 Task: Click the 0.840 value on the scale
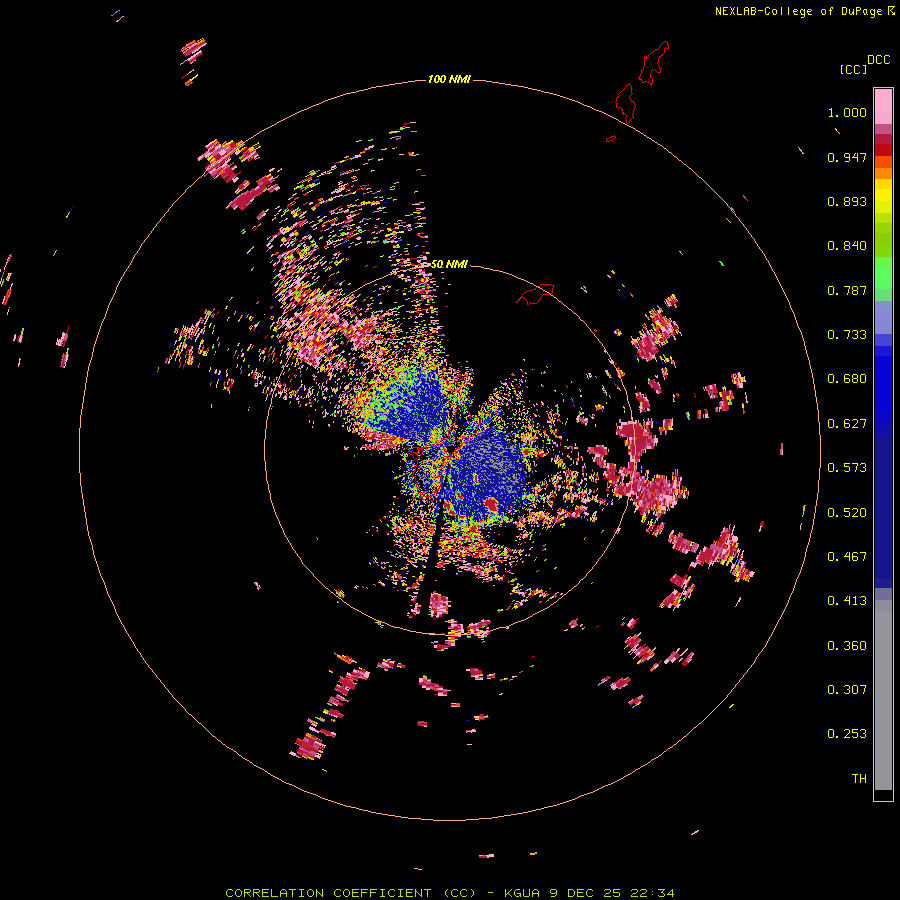pos(847,246)
